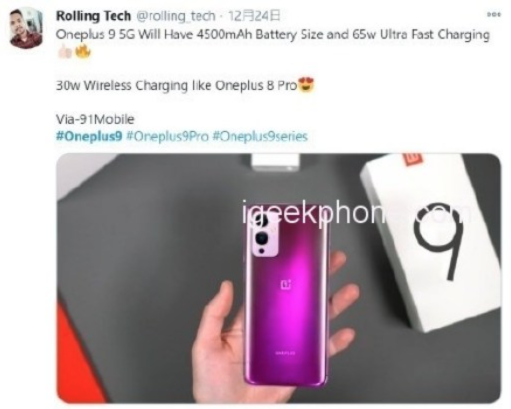Click the Via-91Mobile text line

tap(95, 119)
